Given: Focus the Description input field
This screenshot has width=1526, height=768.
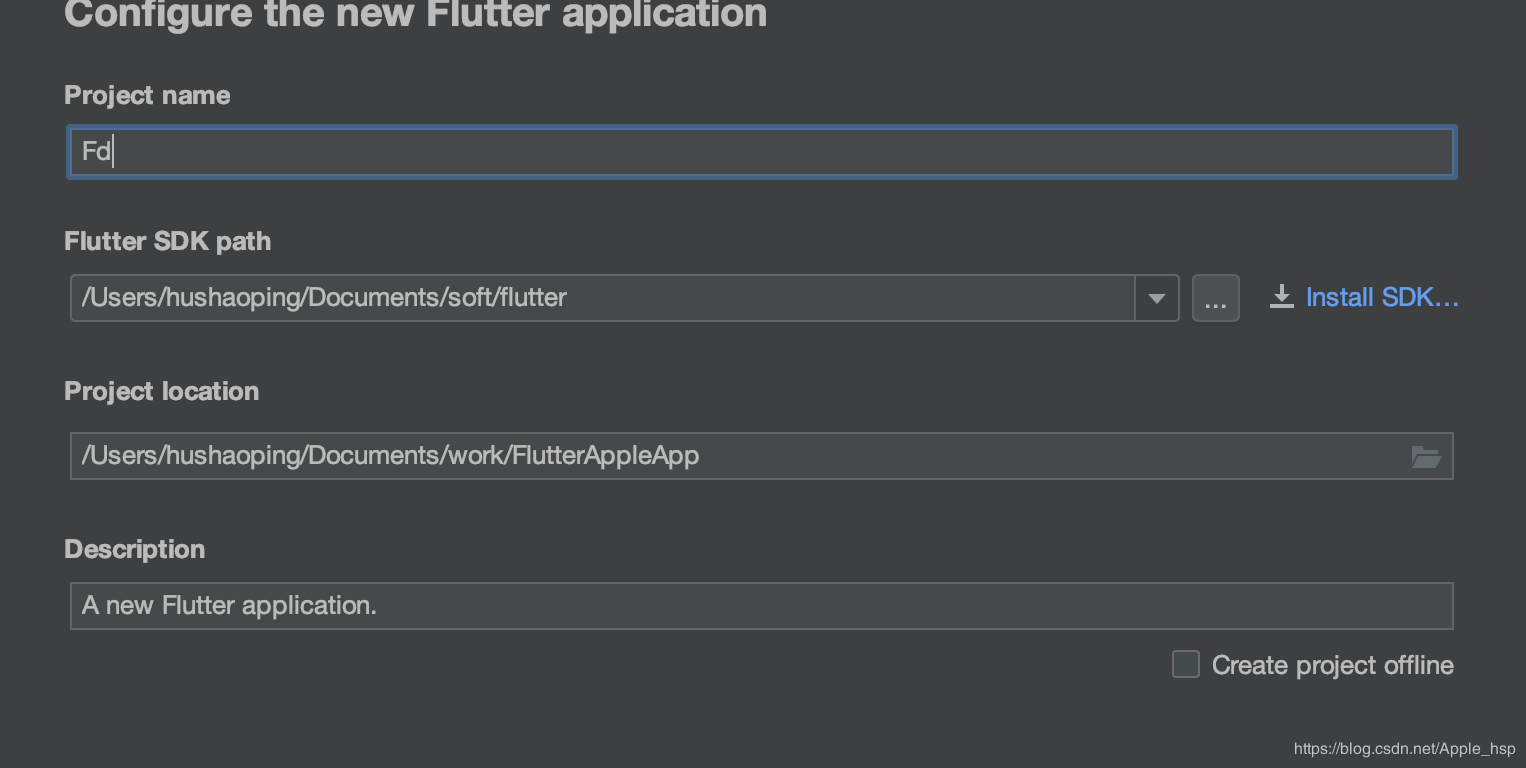Looking at the screenshot, I should [x=900, y=606].
